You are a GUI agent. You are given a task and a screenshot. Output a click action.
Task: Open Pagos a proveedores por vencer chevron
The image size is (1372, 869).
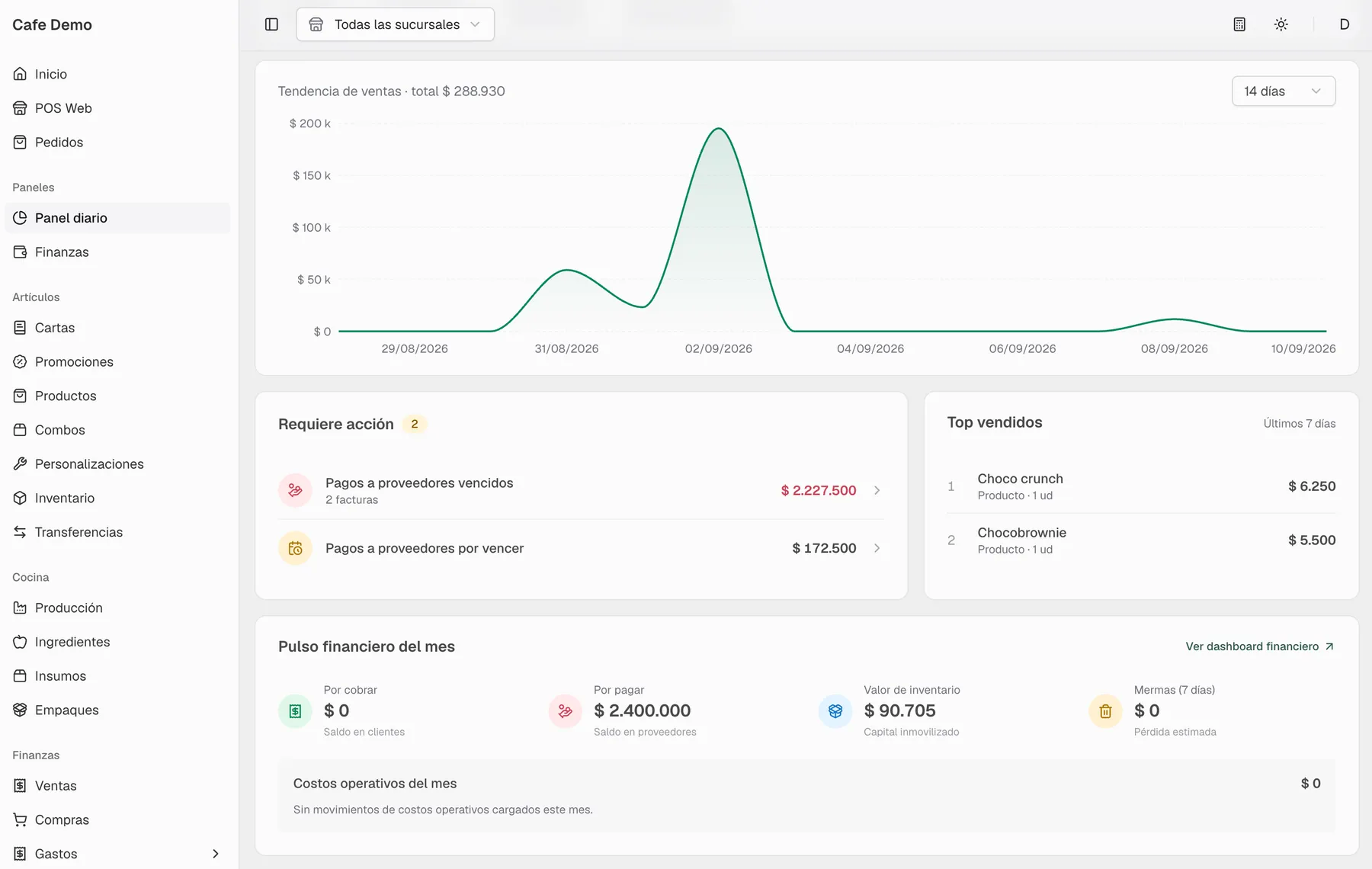coord(877,549)
